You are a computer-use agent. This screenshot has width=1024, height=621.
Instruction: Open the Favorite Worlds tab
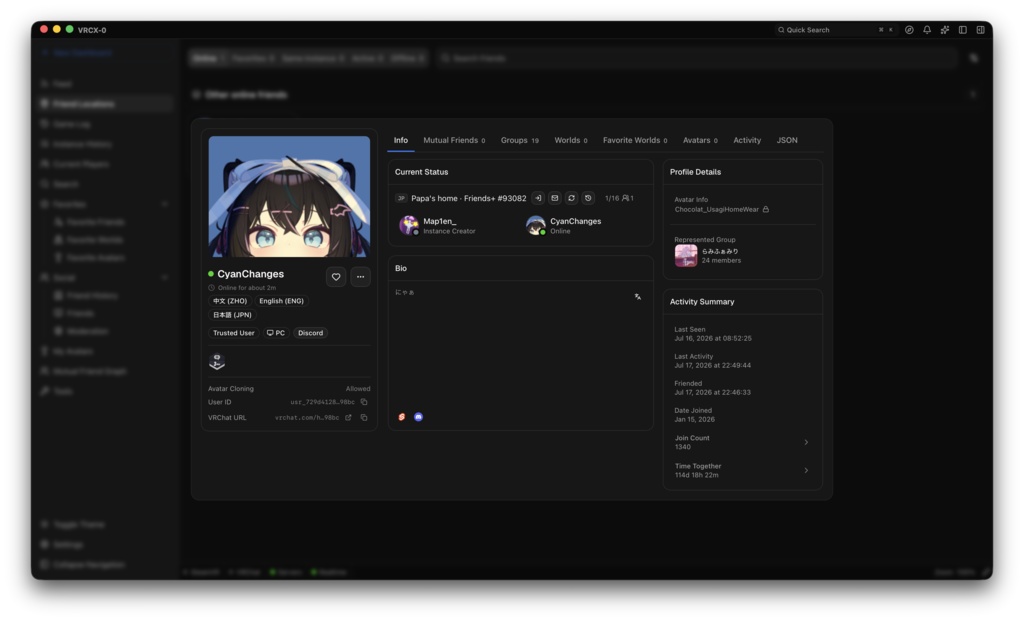(635, 140)
